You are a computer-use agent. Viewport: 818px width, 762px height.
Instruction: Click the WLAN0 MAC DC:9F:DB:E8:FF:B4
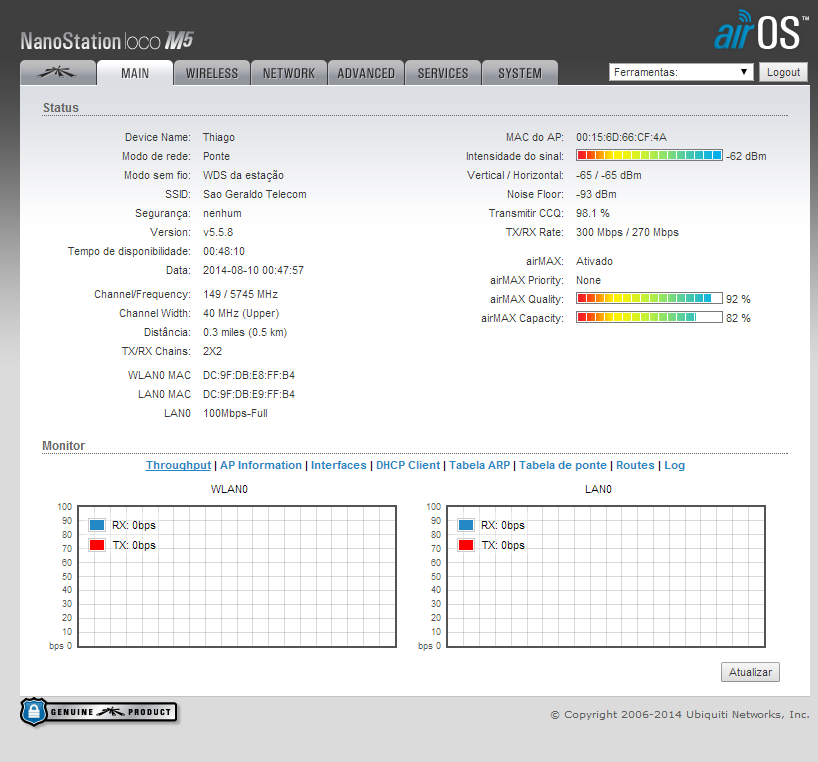[x=249, y=375]
